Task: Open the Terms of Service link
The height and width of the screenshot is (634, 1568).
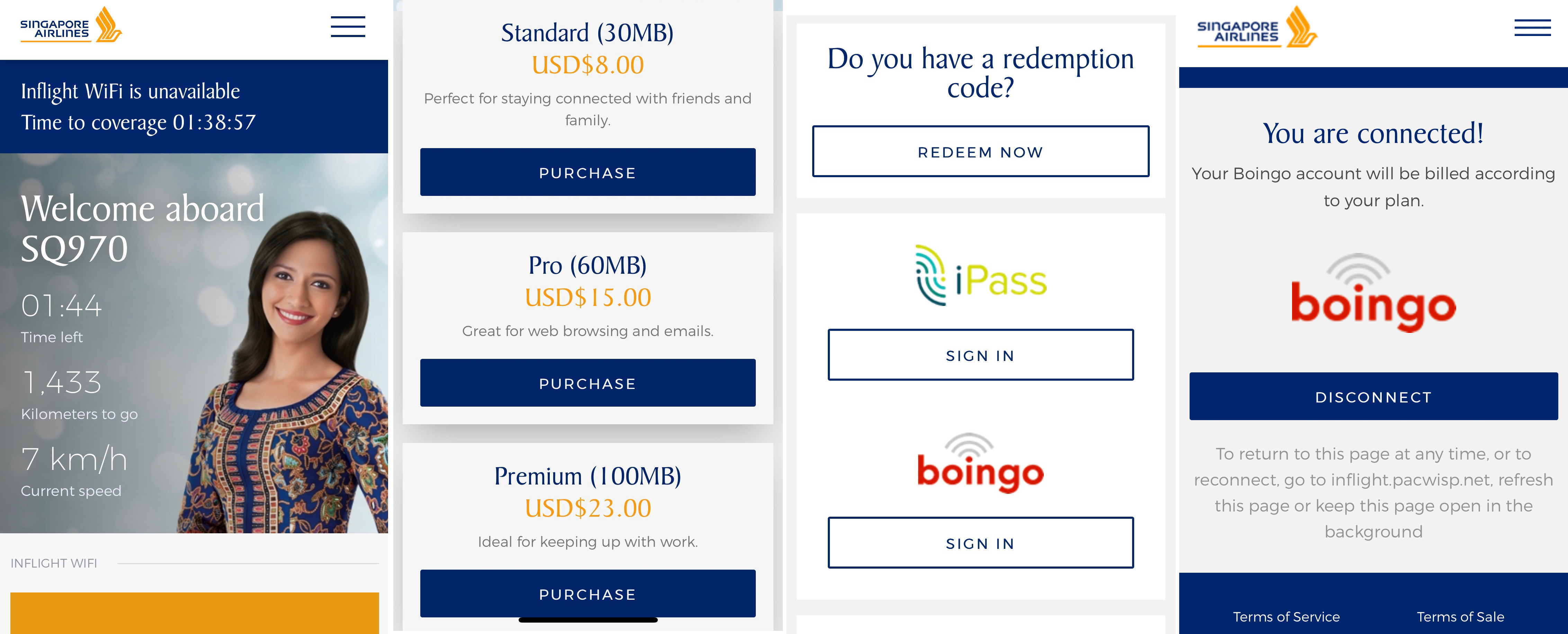Action: click(1286, 616)
